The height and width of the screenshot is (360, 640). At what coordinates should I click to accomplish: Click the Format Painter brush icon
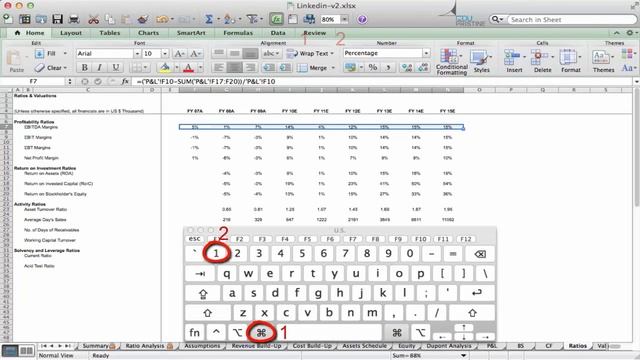point(142,19)
